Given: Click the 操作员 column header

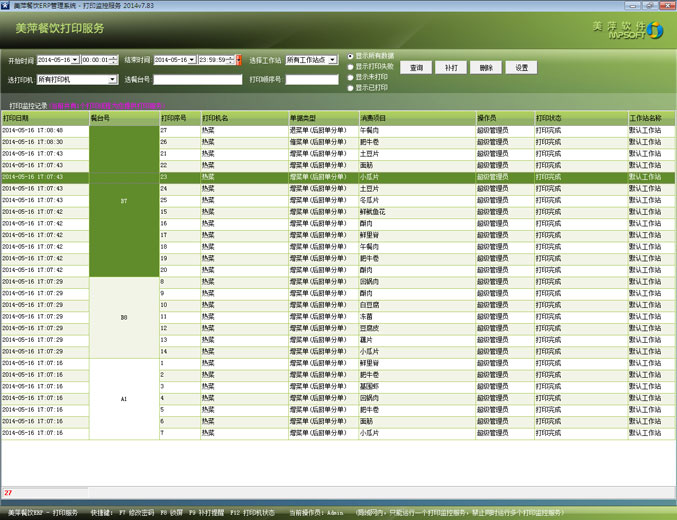Looking at the screenshot, I should click(x=505, y=118).
